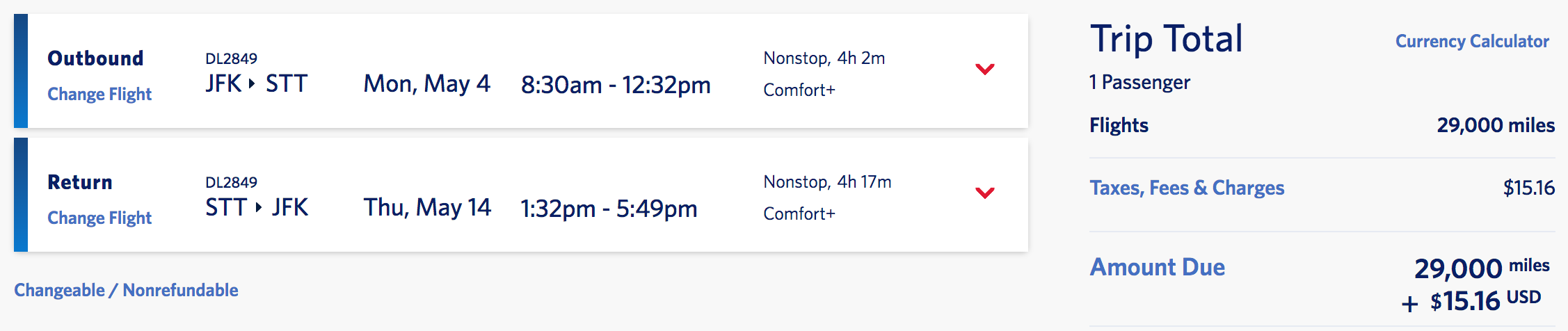Click the Trip Total heading
The width and height of the screenshot is (1568, 331).
(x=1166, y=39)
